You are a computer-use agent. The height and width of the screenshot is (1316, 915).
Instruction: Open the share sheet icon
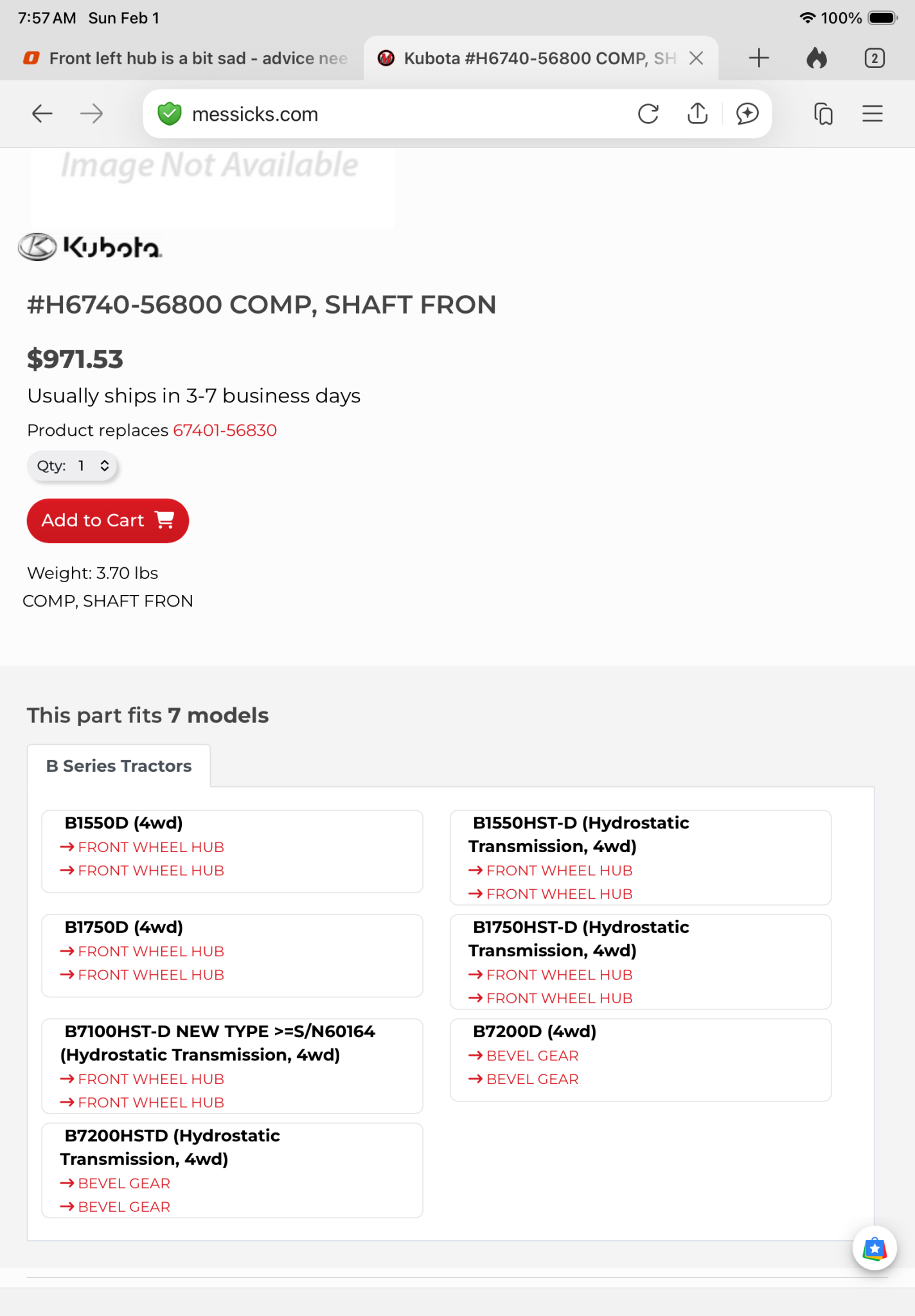pyautogui.click(x=697, y=114)
